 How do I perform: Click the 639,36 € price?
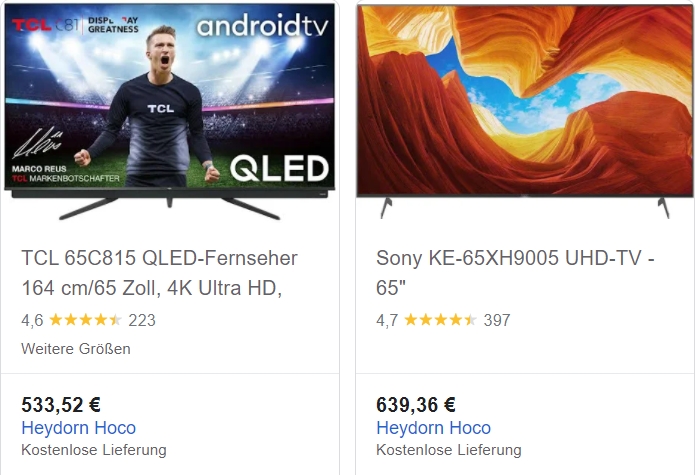point(416,405)
